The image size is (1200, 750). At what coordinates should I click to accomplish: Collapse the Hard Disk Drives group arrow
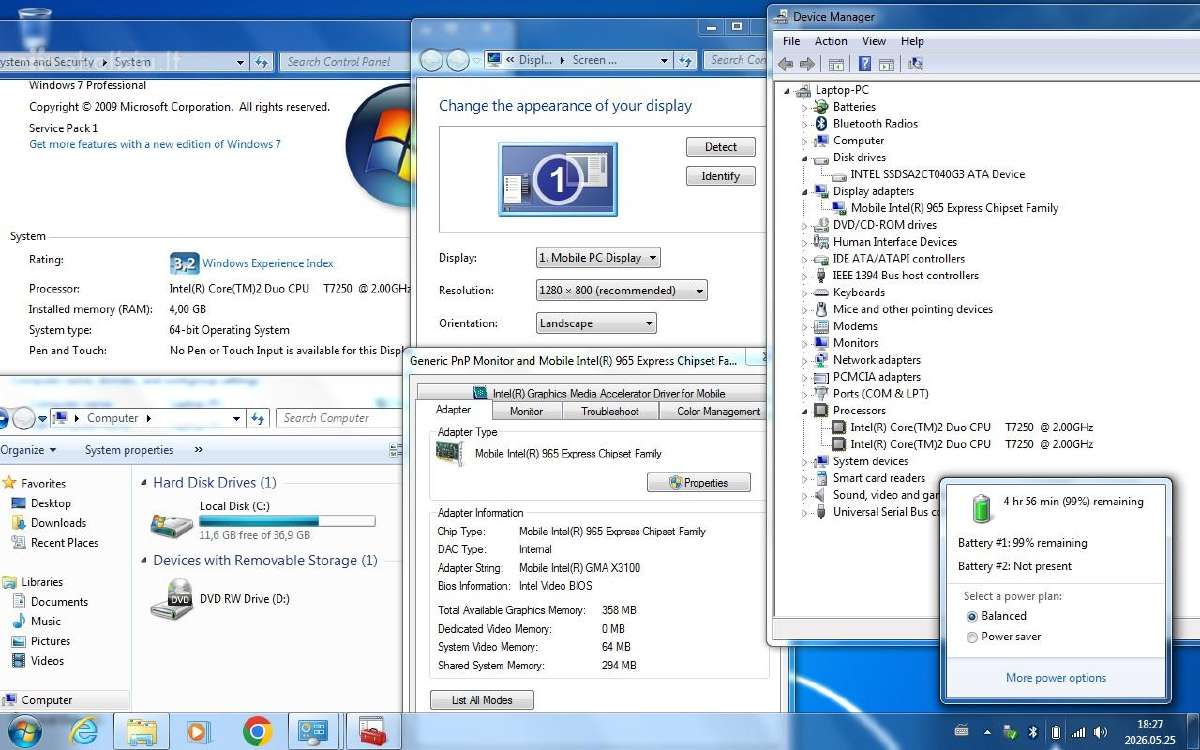point(143,483)
